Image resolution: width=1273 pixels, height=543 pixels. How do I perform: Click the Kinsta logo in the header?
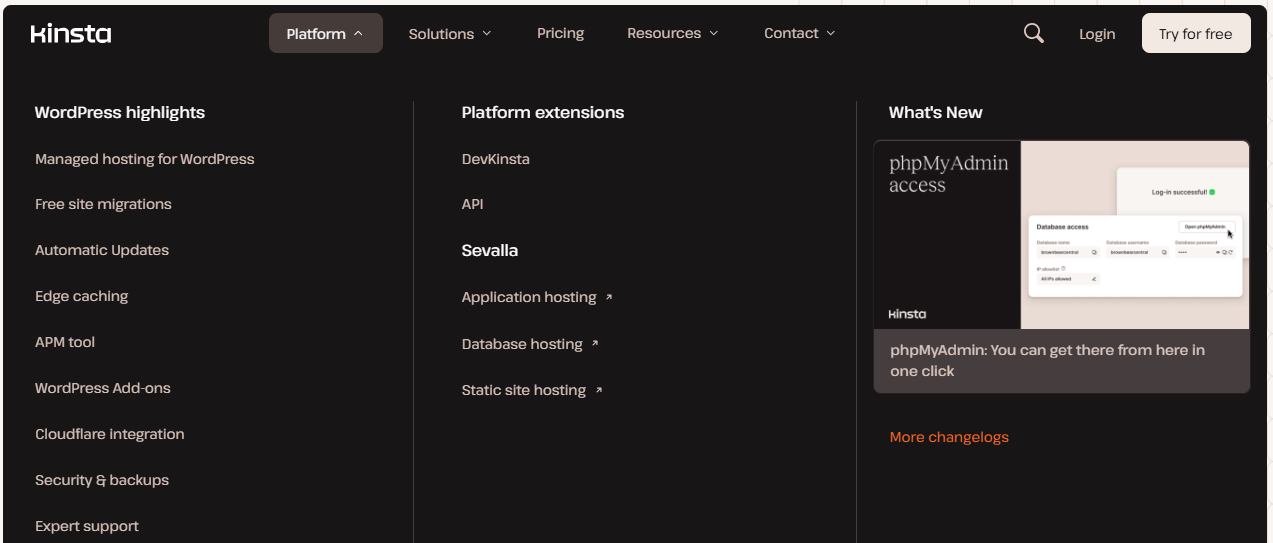tap(71, 34)
